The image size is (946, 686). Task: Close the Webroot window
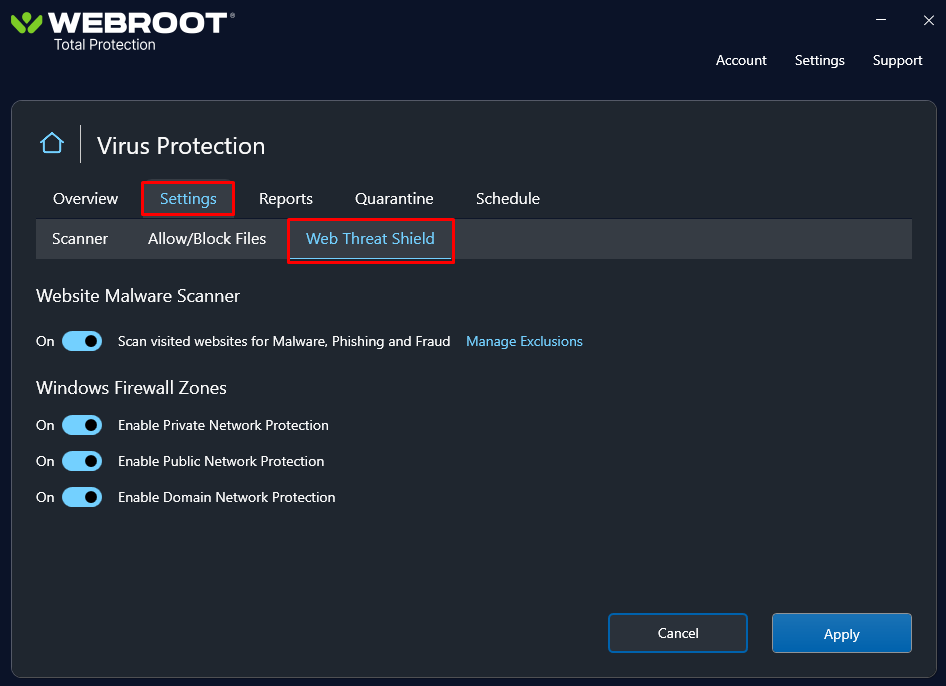point(929,21)
